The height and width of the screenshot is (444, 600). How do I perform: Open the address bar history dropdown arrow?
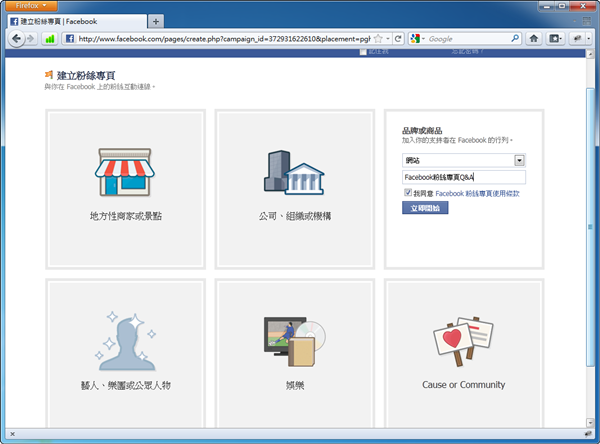(x=388, y=39)
